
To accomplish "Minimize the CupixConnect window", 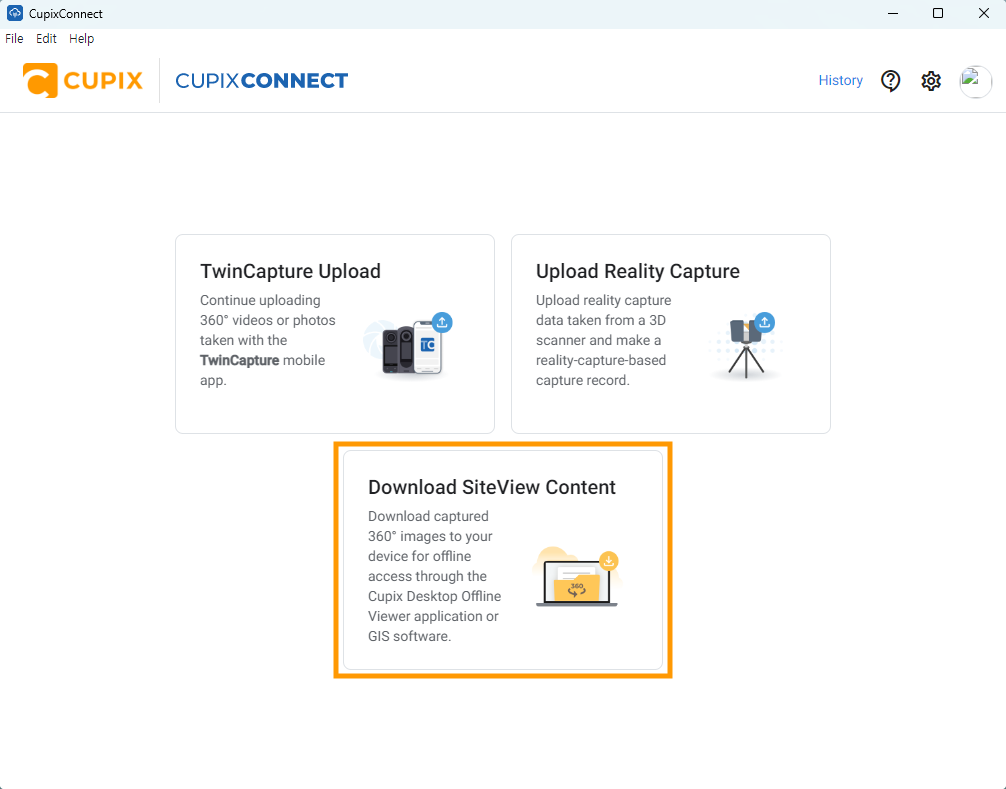I will [x=892, y=13].
